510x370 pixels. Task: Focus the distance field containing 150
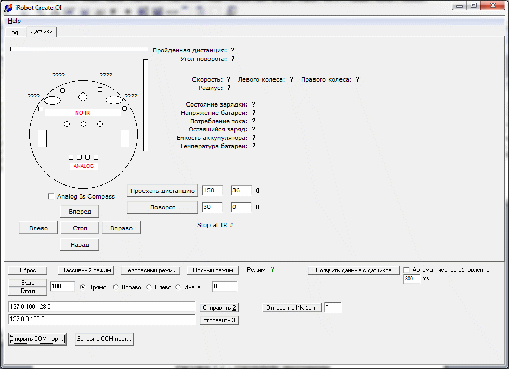coord(212,190)
